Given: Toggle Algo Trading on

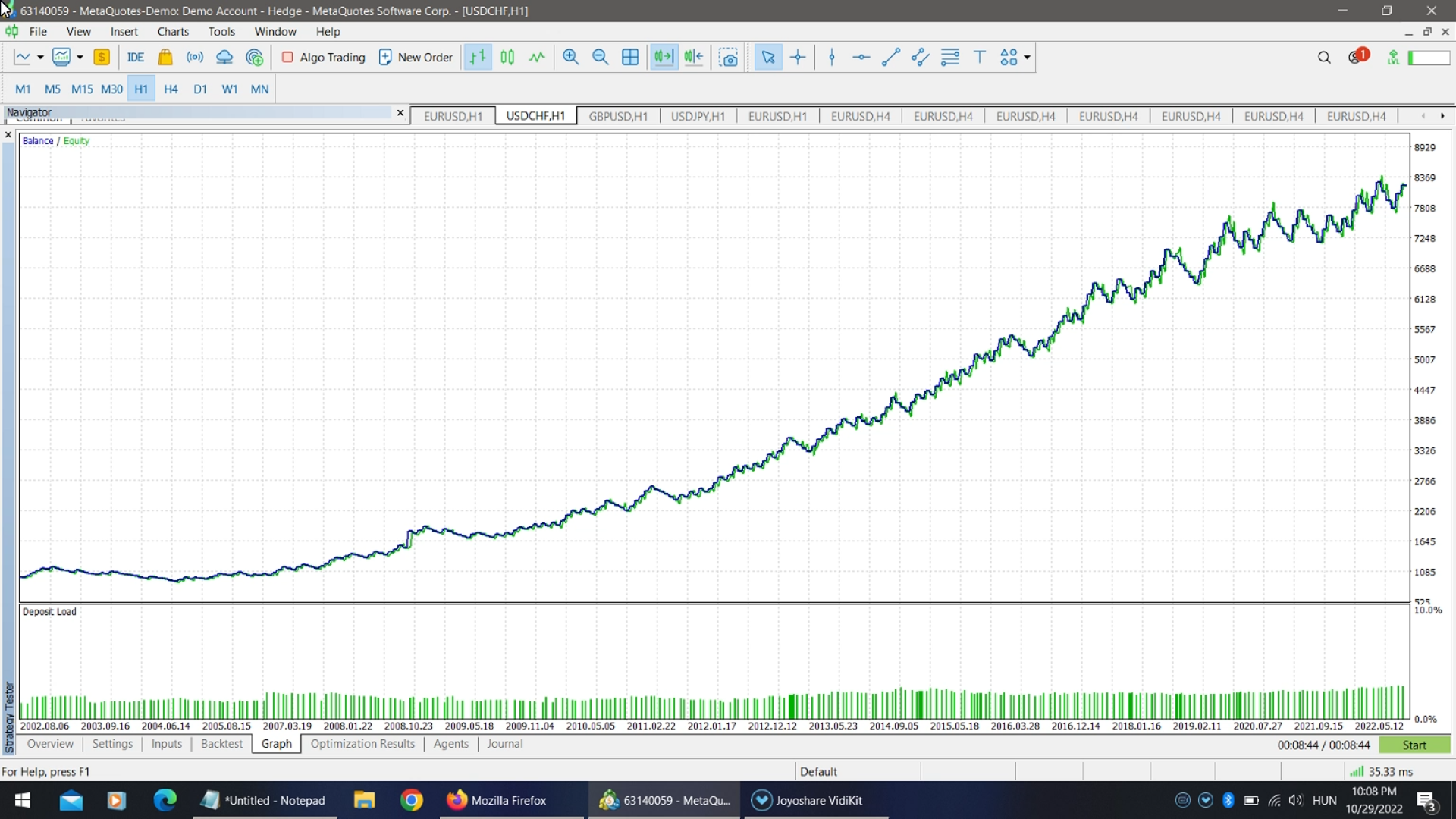Looking at the screenshot, I should [322, 57].
